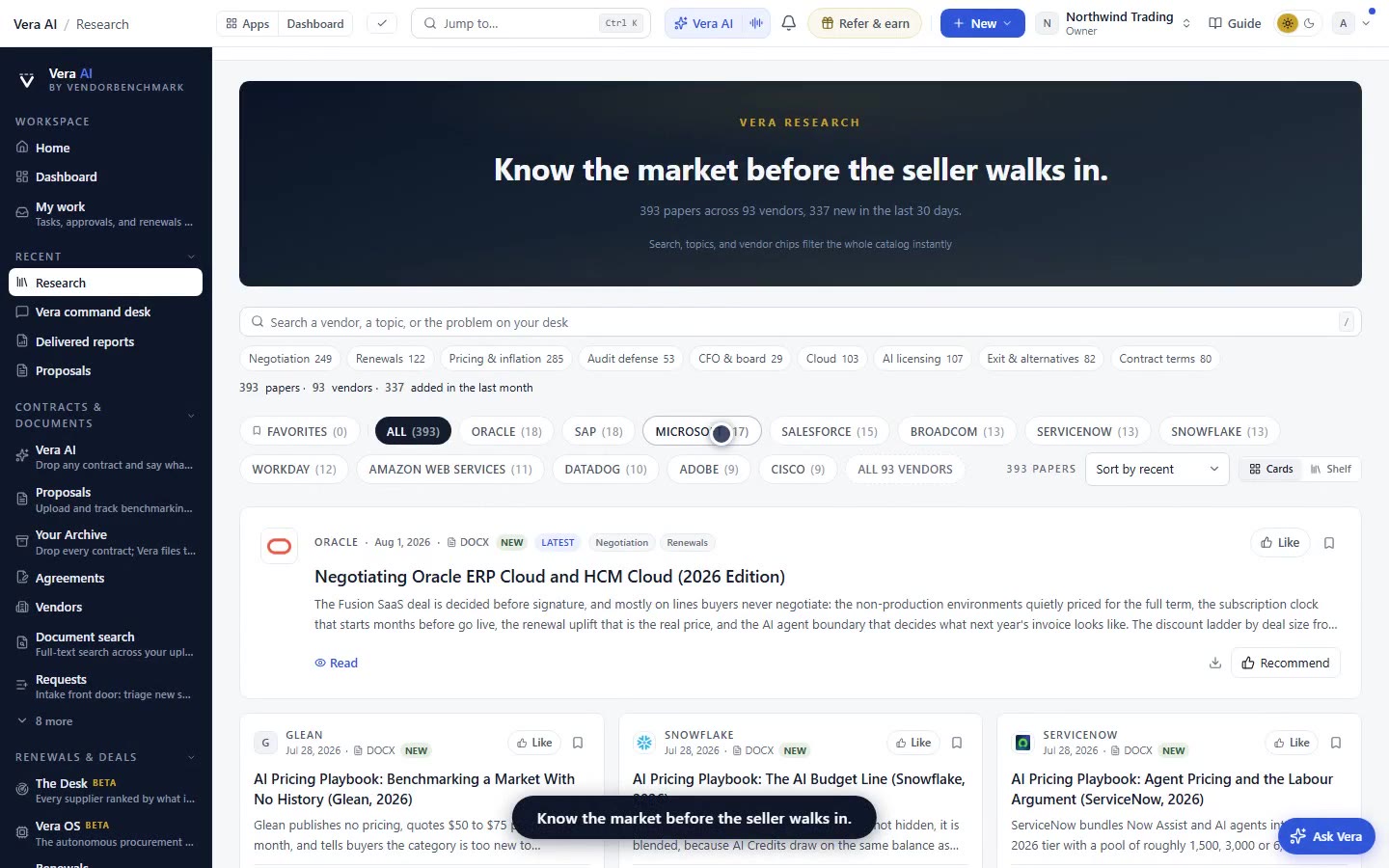Open The Desk beta item
The image size is (1389, 868).
(106, 791)
